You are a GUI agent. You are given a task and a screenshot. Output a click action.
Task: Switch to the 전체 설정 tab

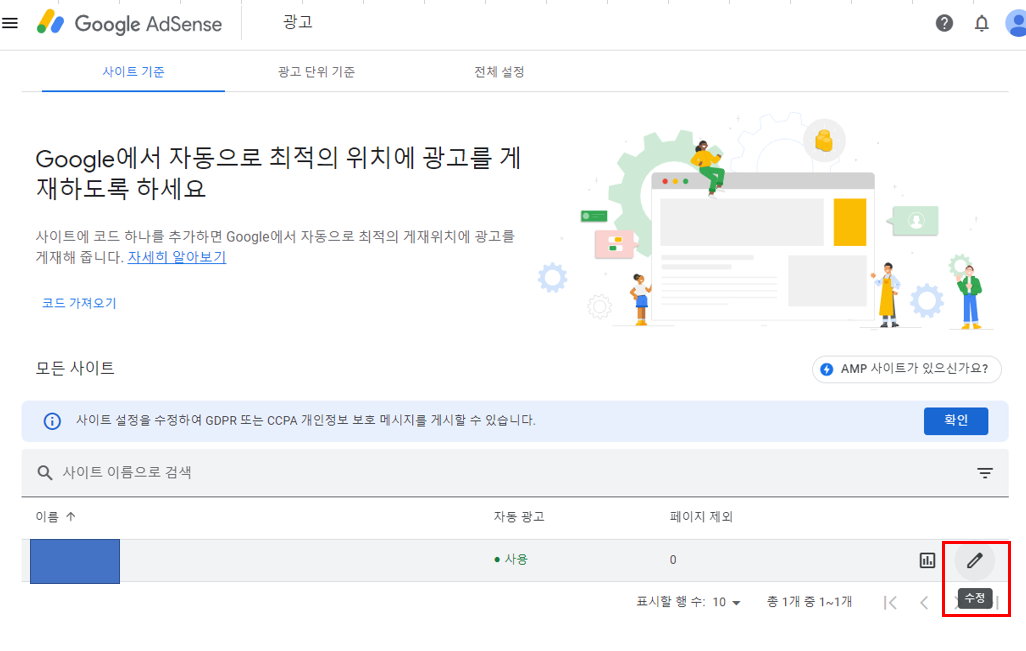pos(499,72)
